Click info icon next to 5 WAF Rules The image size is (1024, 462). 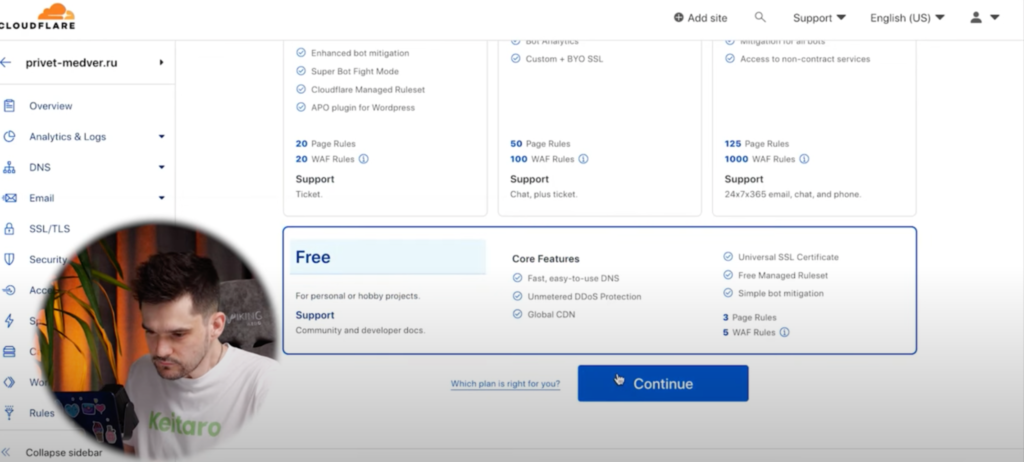(784, 332)
